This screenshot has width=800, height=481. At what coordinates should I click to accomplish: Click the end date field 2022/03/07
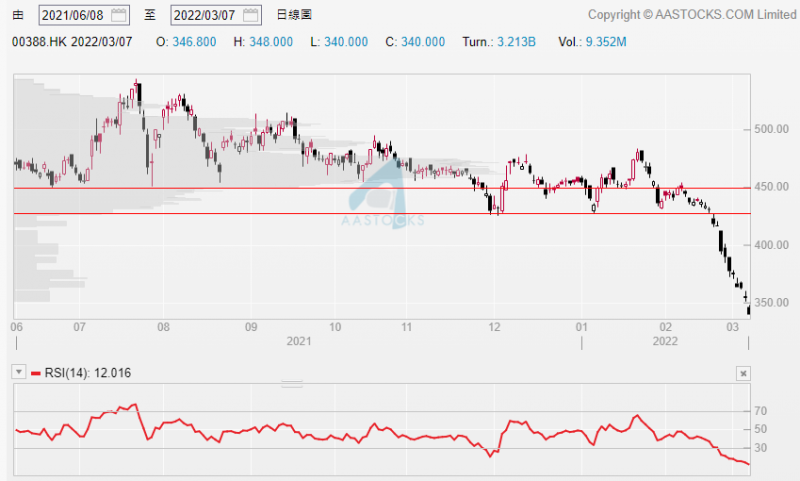(205, 15)
